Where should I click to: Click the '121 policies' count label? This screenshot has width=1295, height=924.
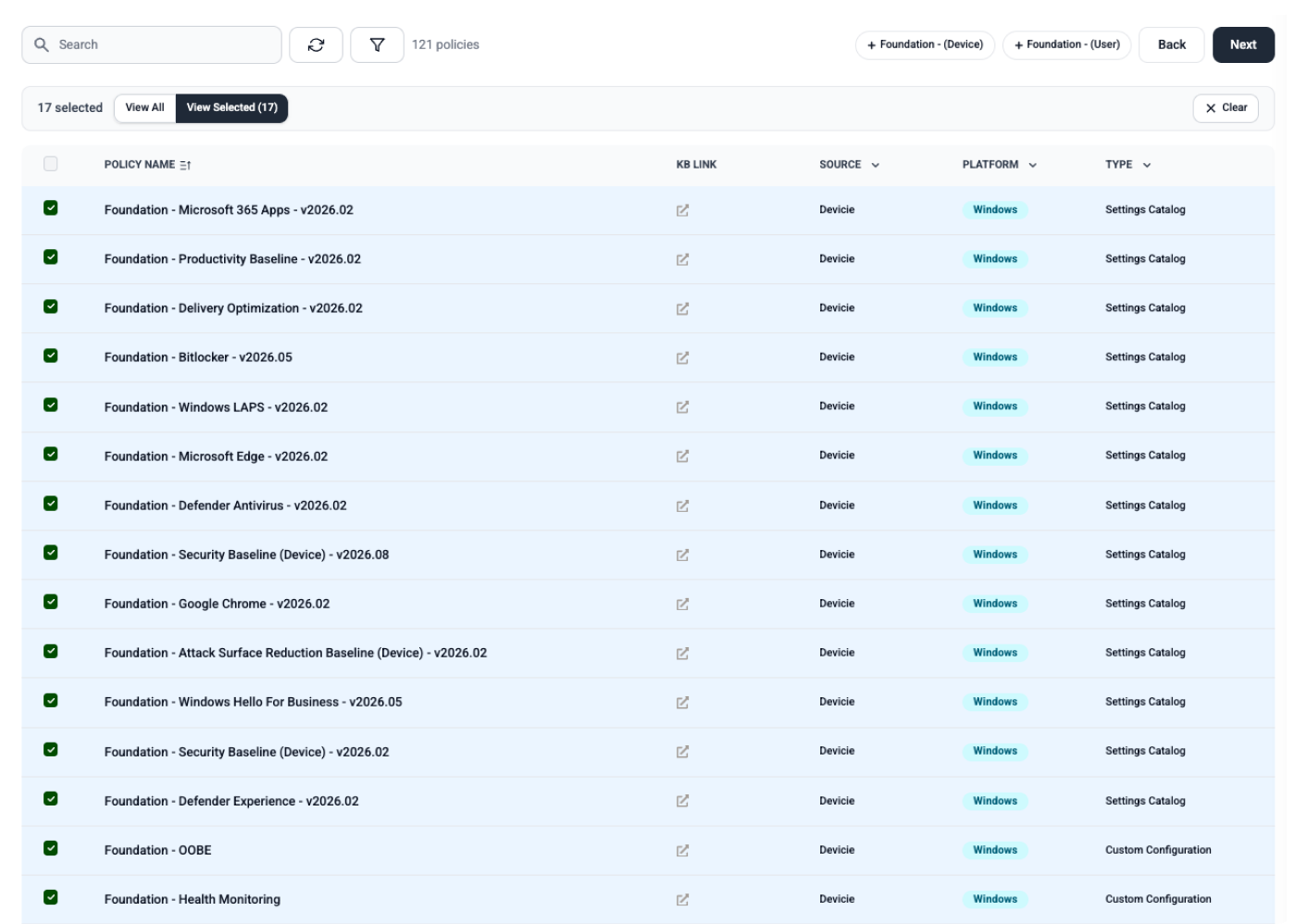point(445,44)
